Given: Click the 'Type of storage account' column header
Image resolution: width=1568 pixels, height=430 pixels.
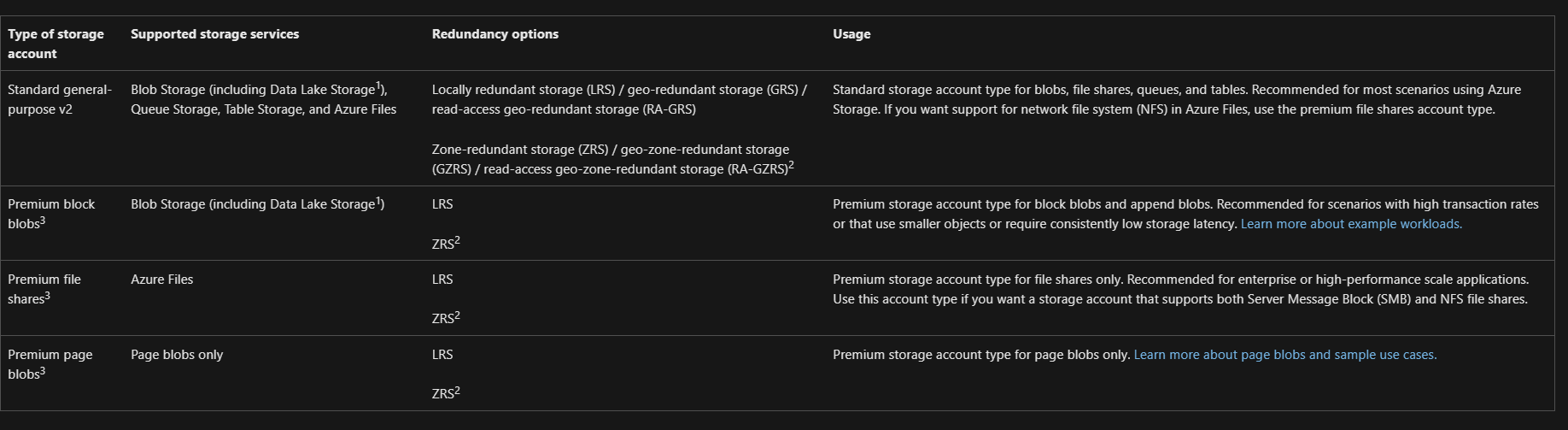Looking at the screenshot, I should tap(56, 44).
